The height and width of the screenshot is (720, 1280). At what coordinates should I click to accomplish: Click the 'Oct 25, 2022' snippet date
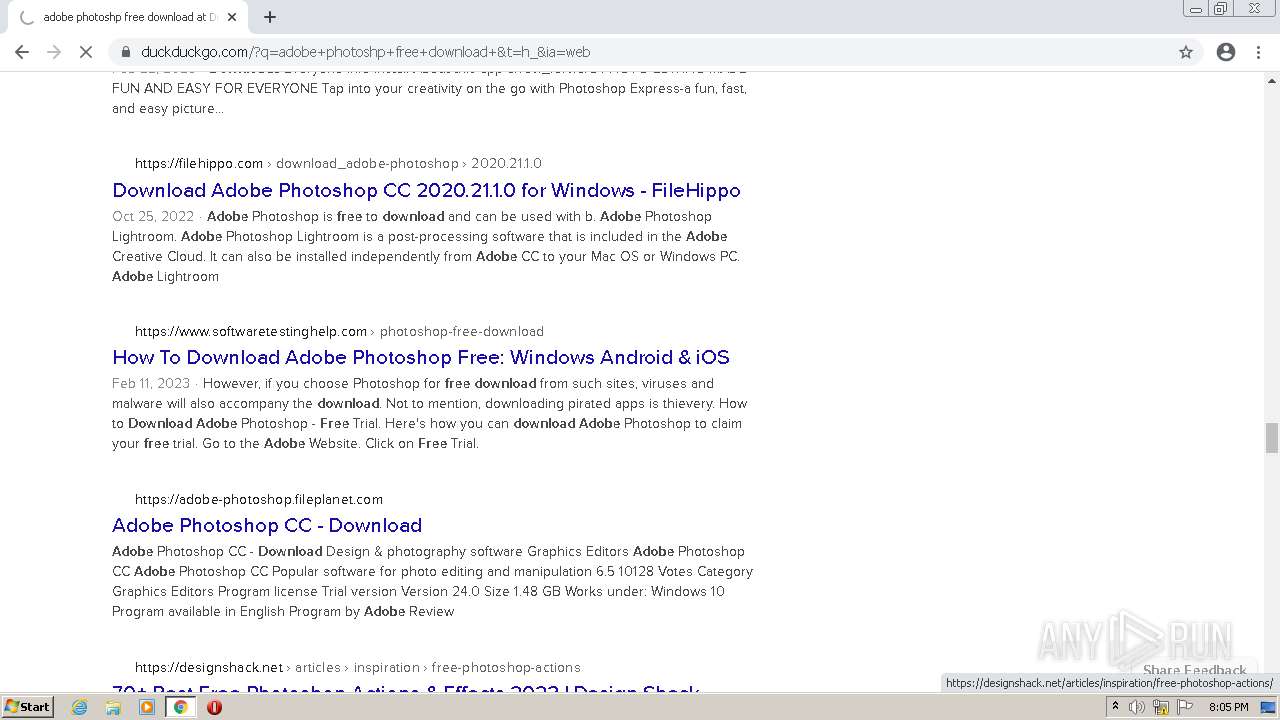coord(153,216)
